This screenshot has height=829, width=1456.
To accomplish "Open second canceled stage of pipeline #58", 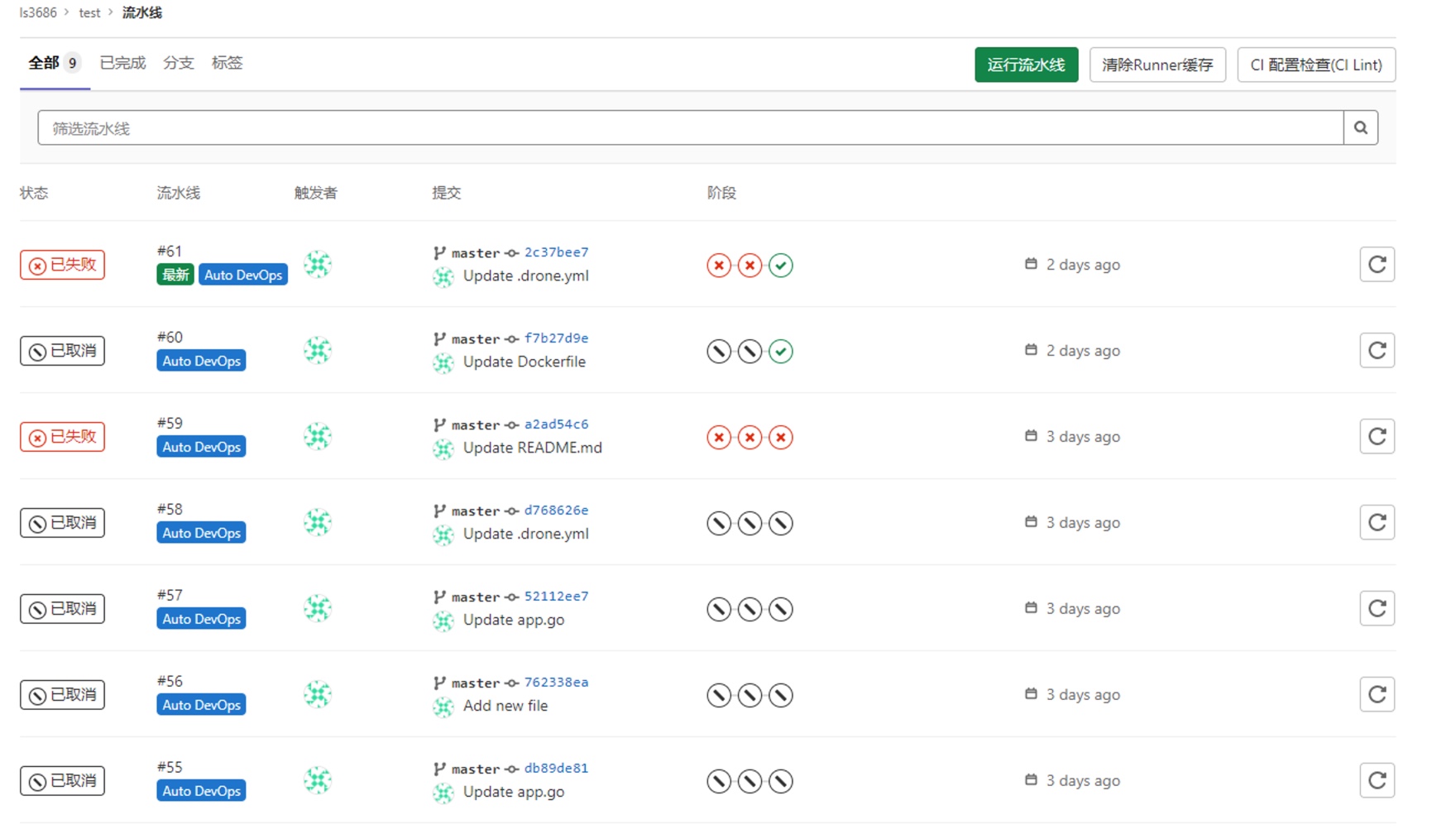I will coord(750,524).
